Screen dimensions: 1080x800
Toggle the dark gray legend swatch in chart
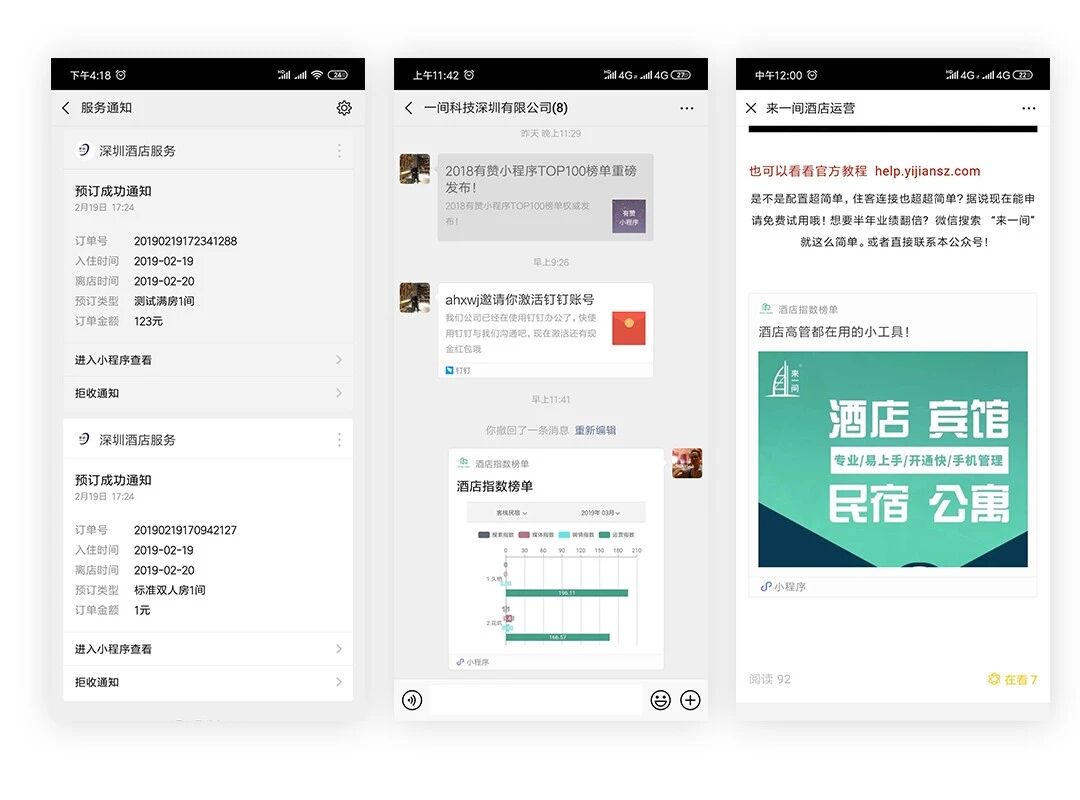click(x=484, y=535)
